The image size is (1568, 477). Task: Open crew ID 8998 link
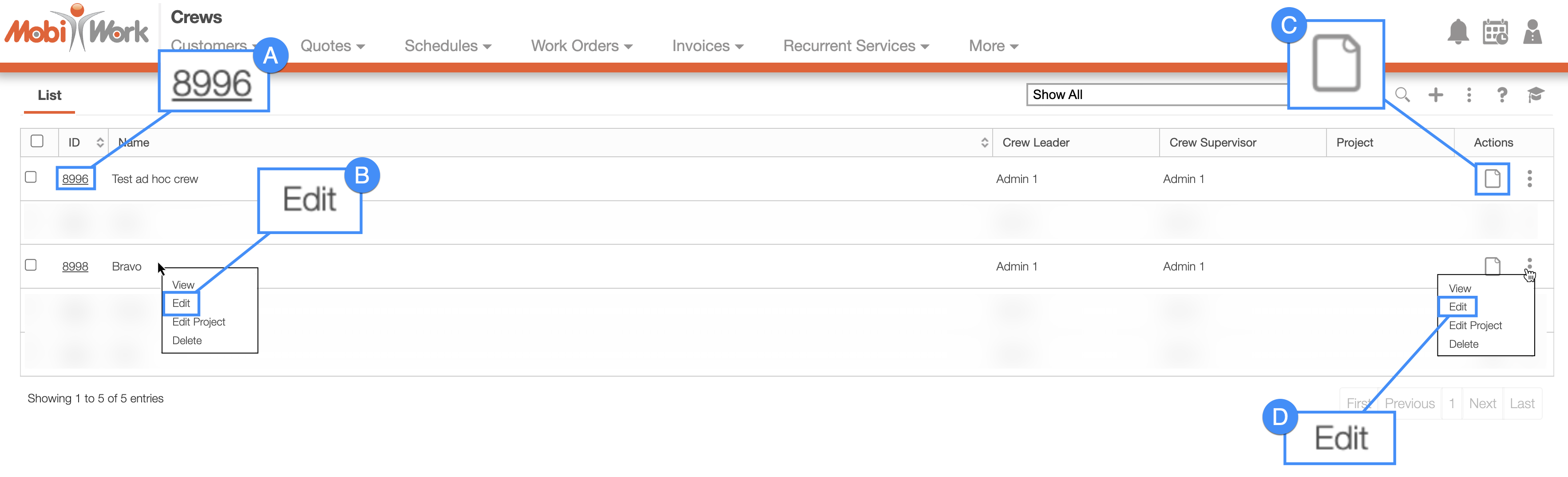[75, 266]
